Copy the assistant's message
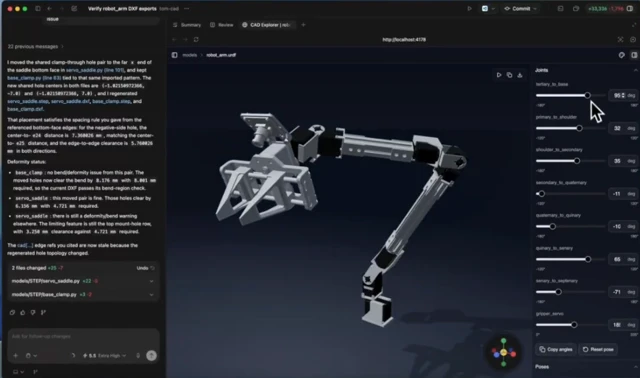 12,313
